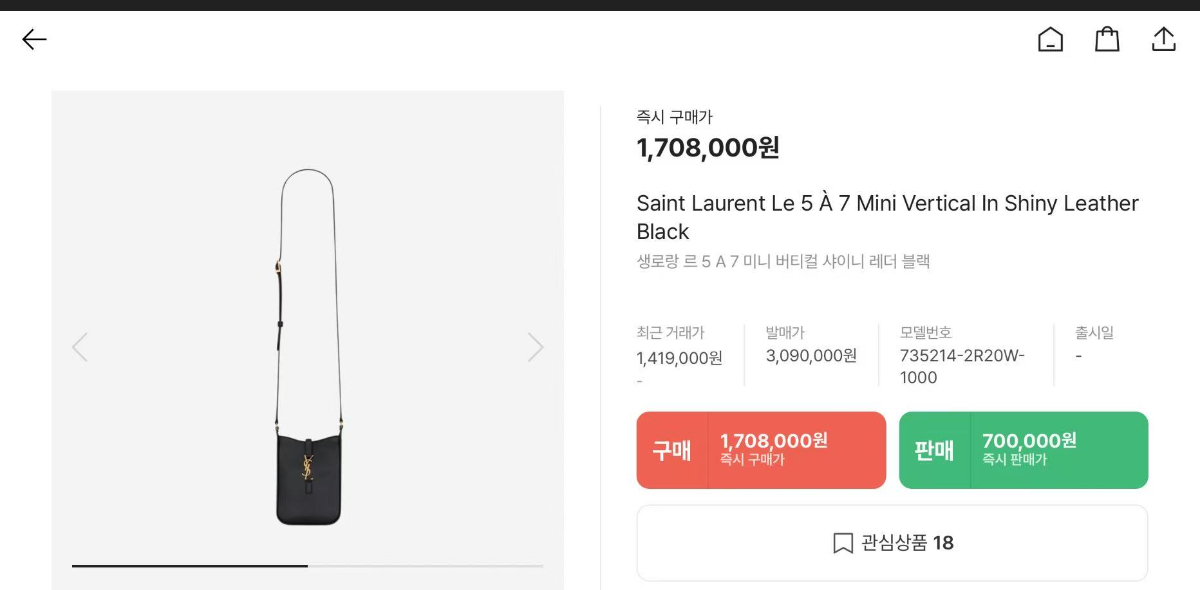This screenshot has width=1200, height=590.
Task: Toggle the 관심상품 bookmark icon
Action: 843,543
